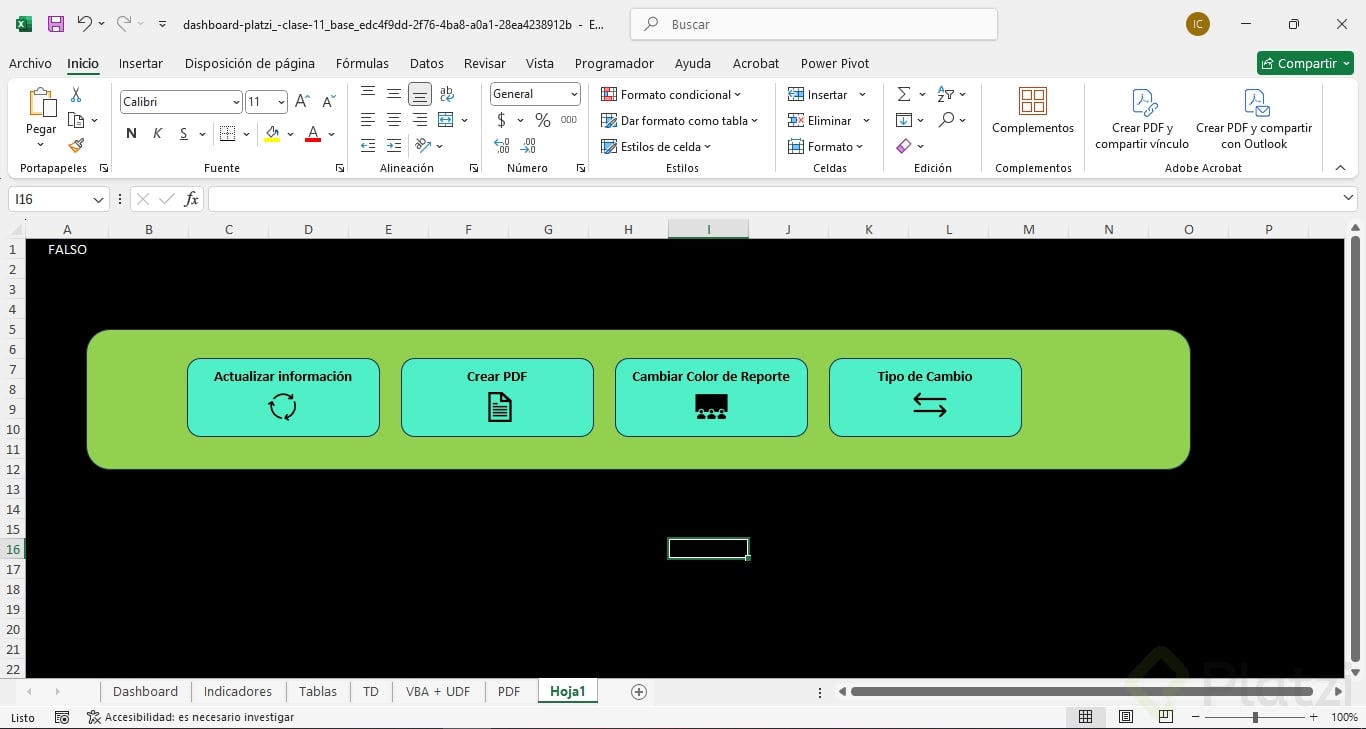Open the General number format dropdown
The height and width of the screenshot is (729, 1366).
point(574,94)
